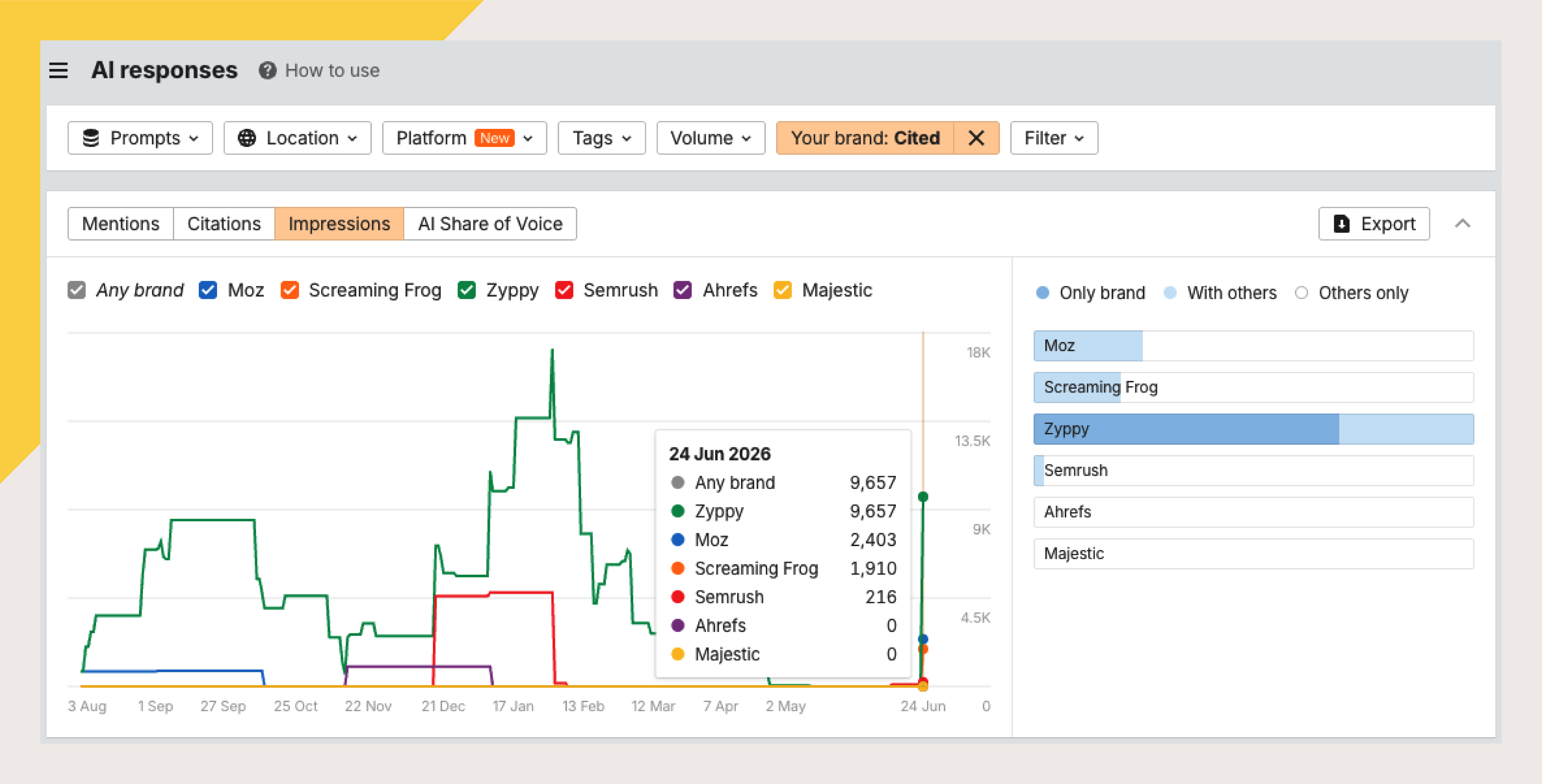The width and height of the screenshot is (1542, 784).
Task: Open the Tags dropdown
Action: tap(602, 138)
